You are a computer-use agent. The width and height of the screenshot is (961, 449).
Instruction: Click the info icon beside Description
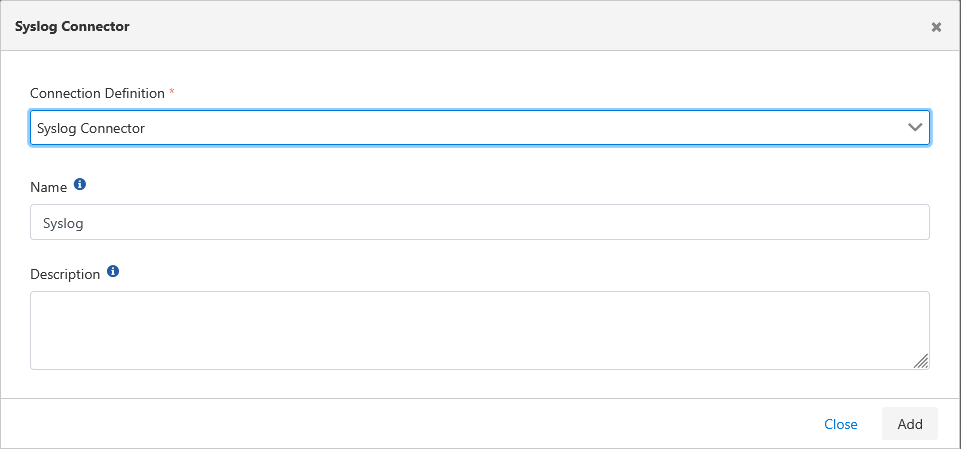pyautogui.click(x=113, y=271)
